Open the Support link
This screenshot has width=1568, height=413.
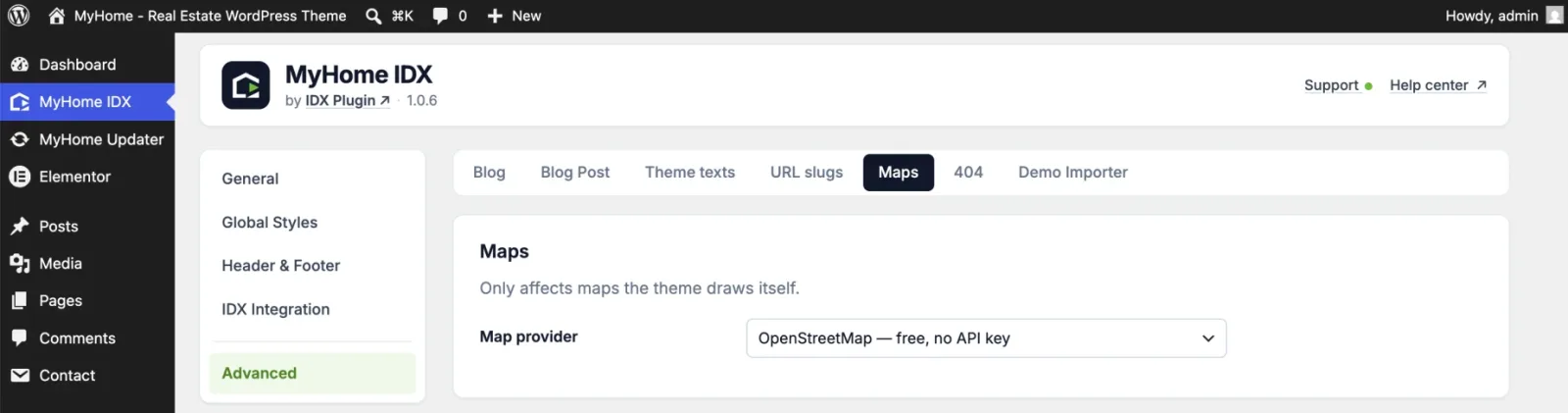[x=1331, y=85]
